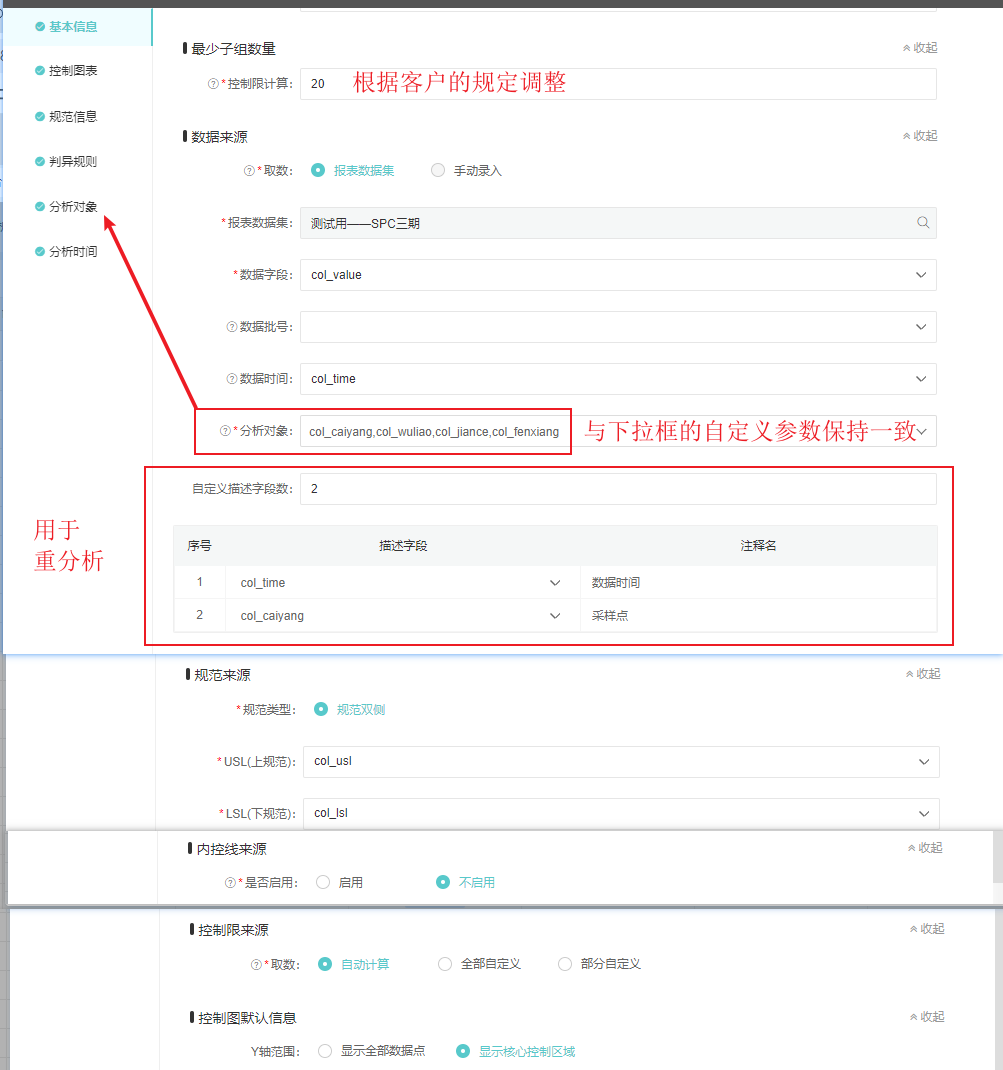Choose 启用 for inner control line
This screenshot has width=1003, height=1070.
323,882
